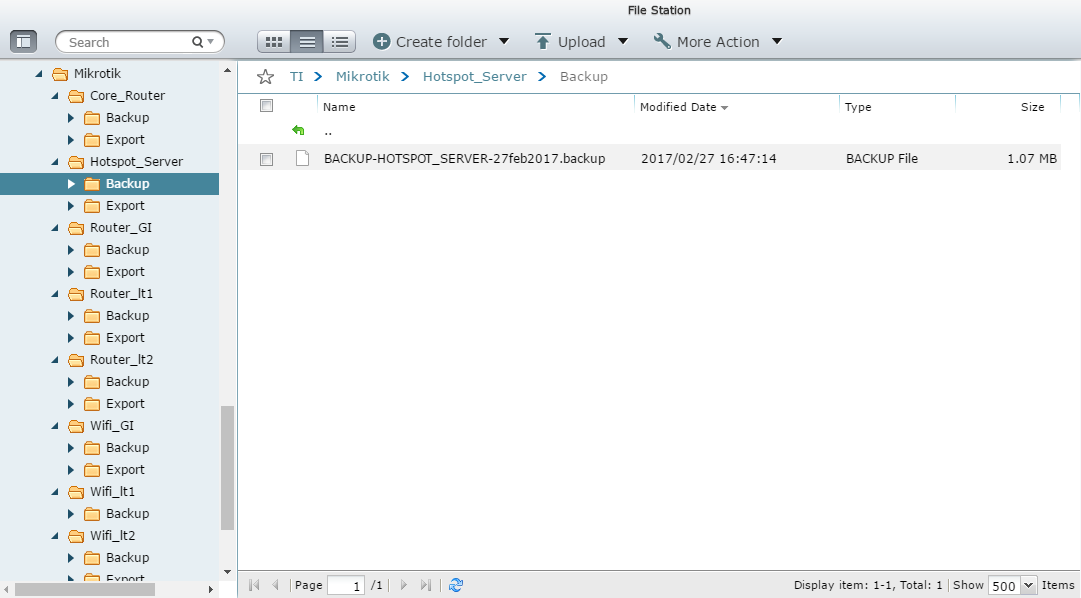Switch to detailed list view

pyautogui.click(x=341, y=42)
